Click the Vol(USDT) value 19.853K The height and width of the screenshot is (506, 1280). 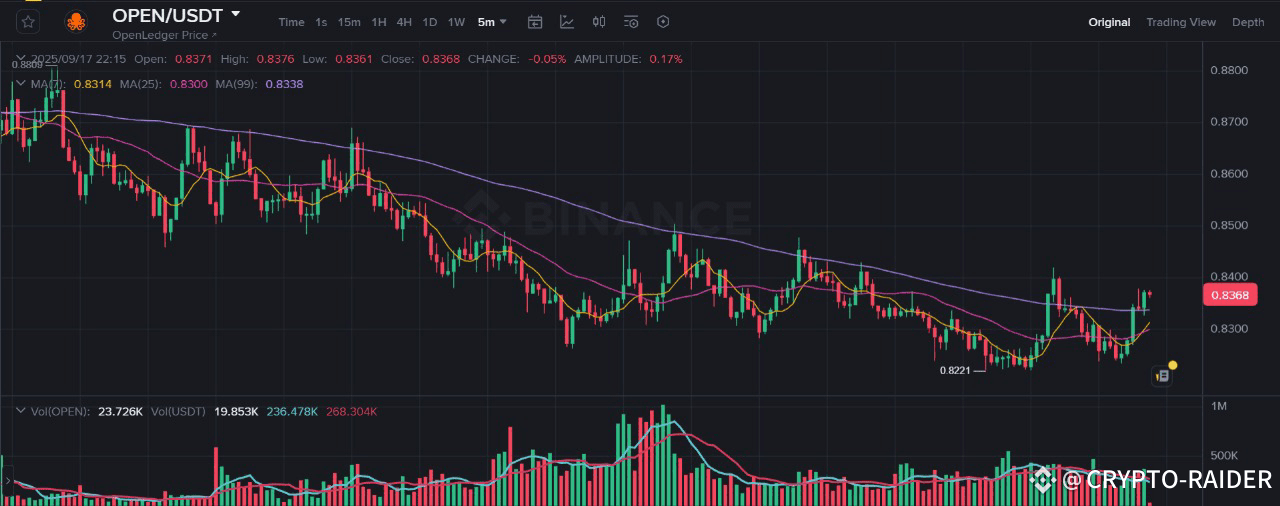click(x=238, y=411)
